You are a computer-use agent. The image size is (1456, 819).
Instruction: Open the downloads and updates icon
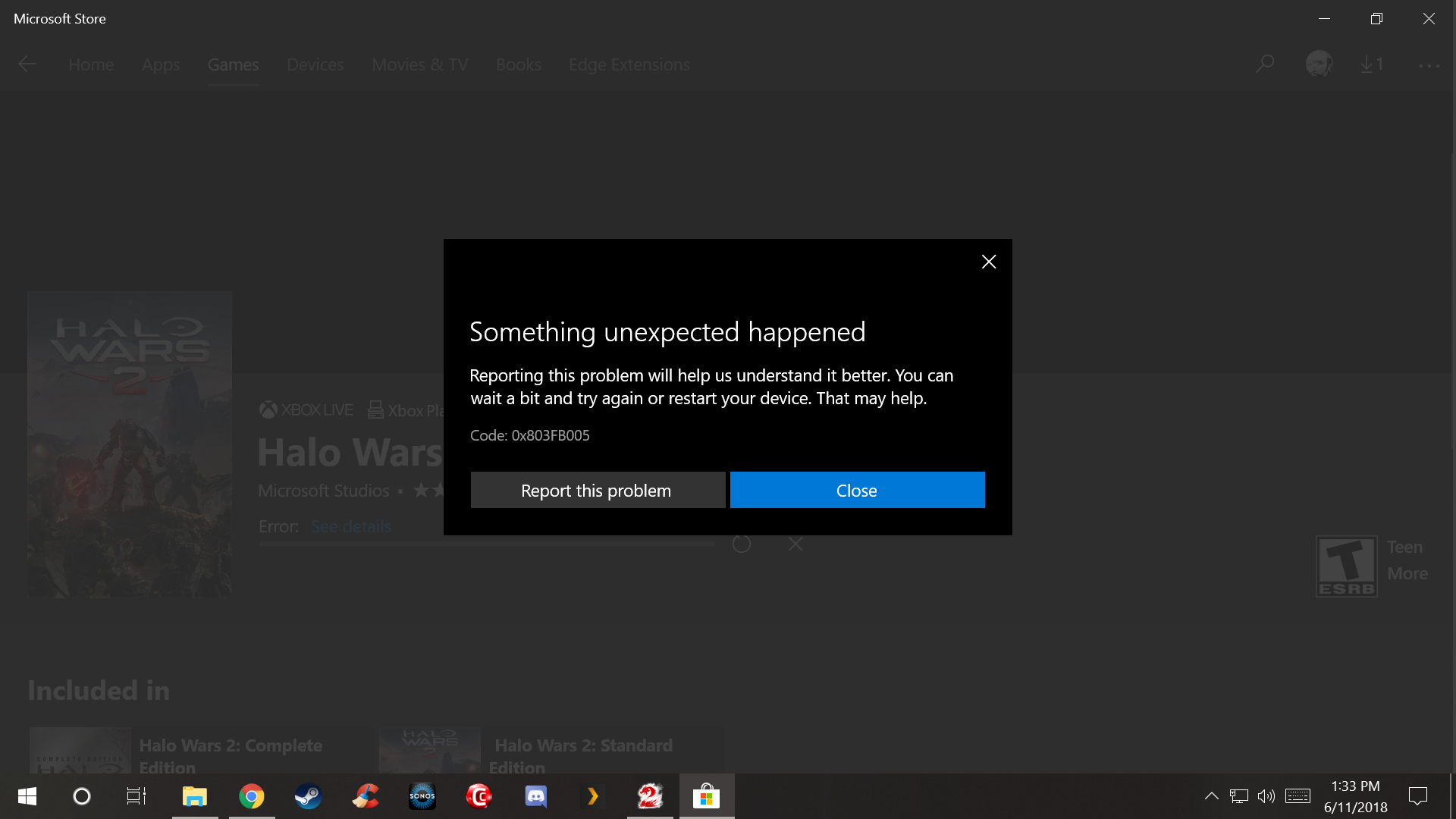[x=1371, y=64]
